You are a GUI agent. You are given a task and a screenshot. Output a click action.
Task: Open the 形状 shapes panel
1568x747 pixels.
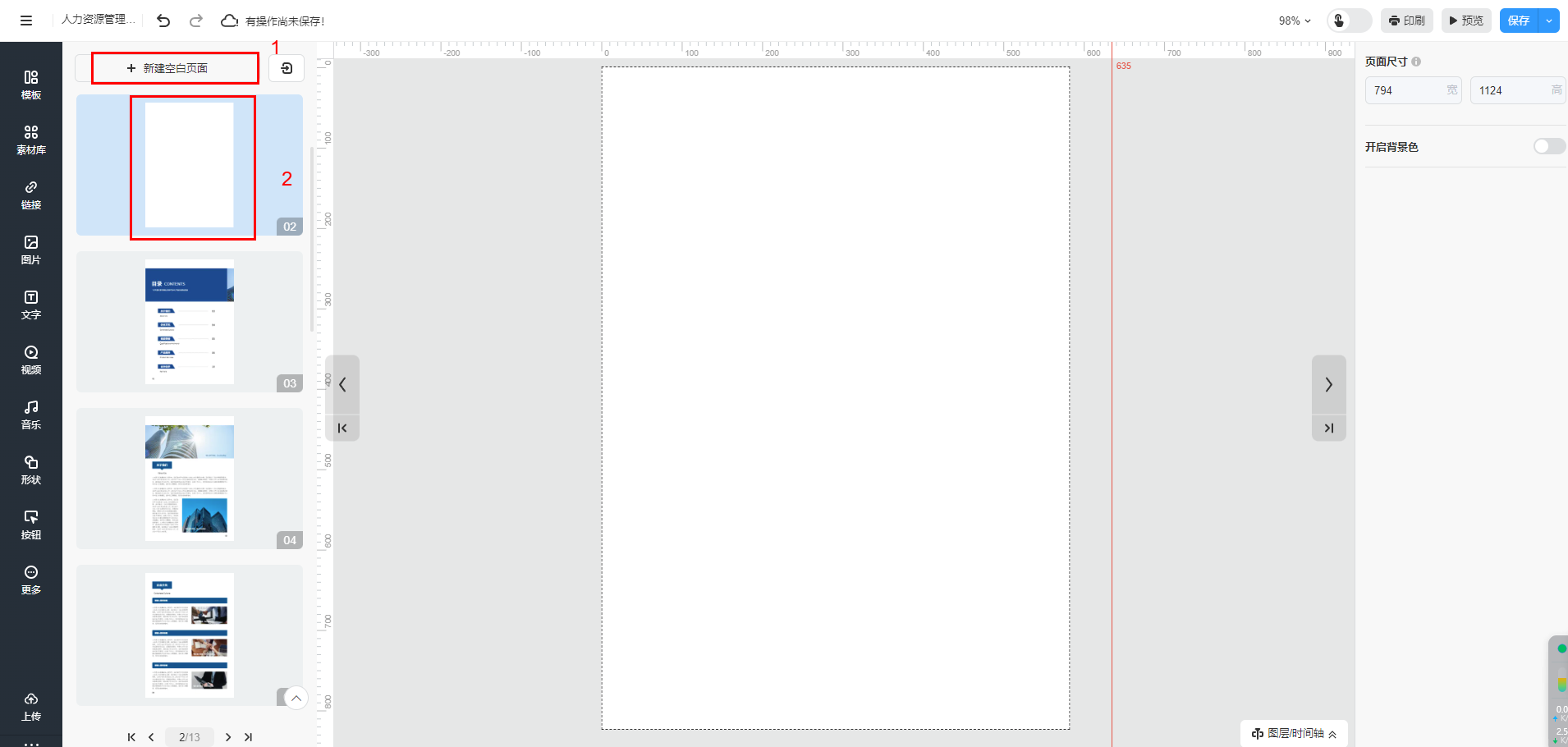tap(31, 470)
